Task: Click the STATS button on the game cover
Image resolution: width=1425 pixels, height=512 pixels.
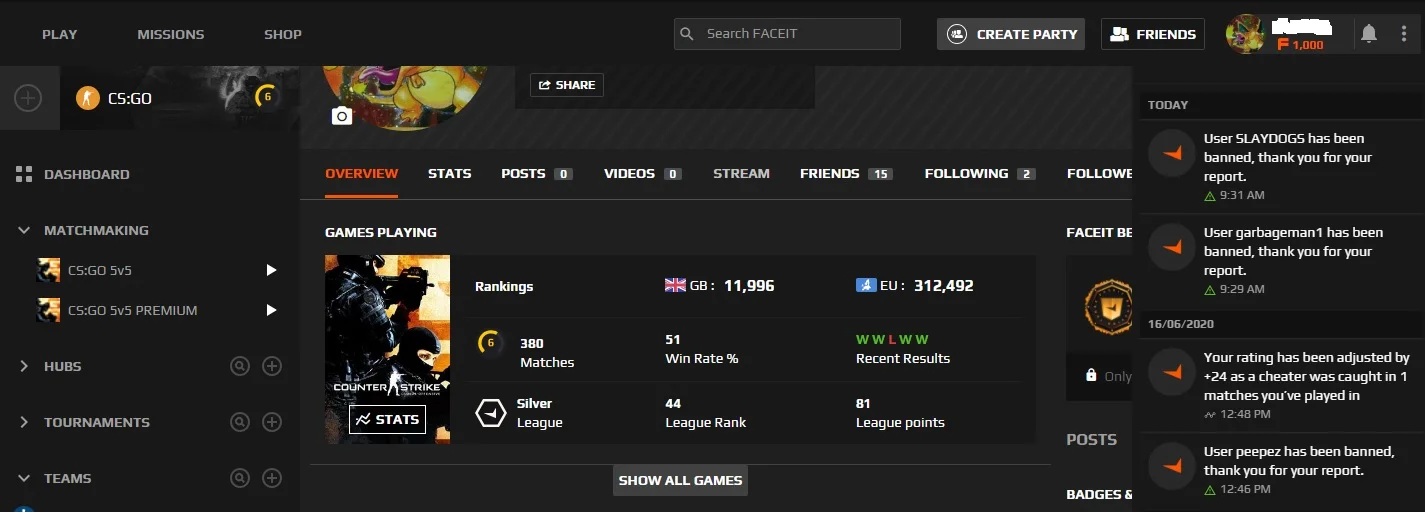Action: [387, 419]
